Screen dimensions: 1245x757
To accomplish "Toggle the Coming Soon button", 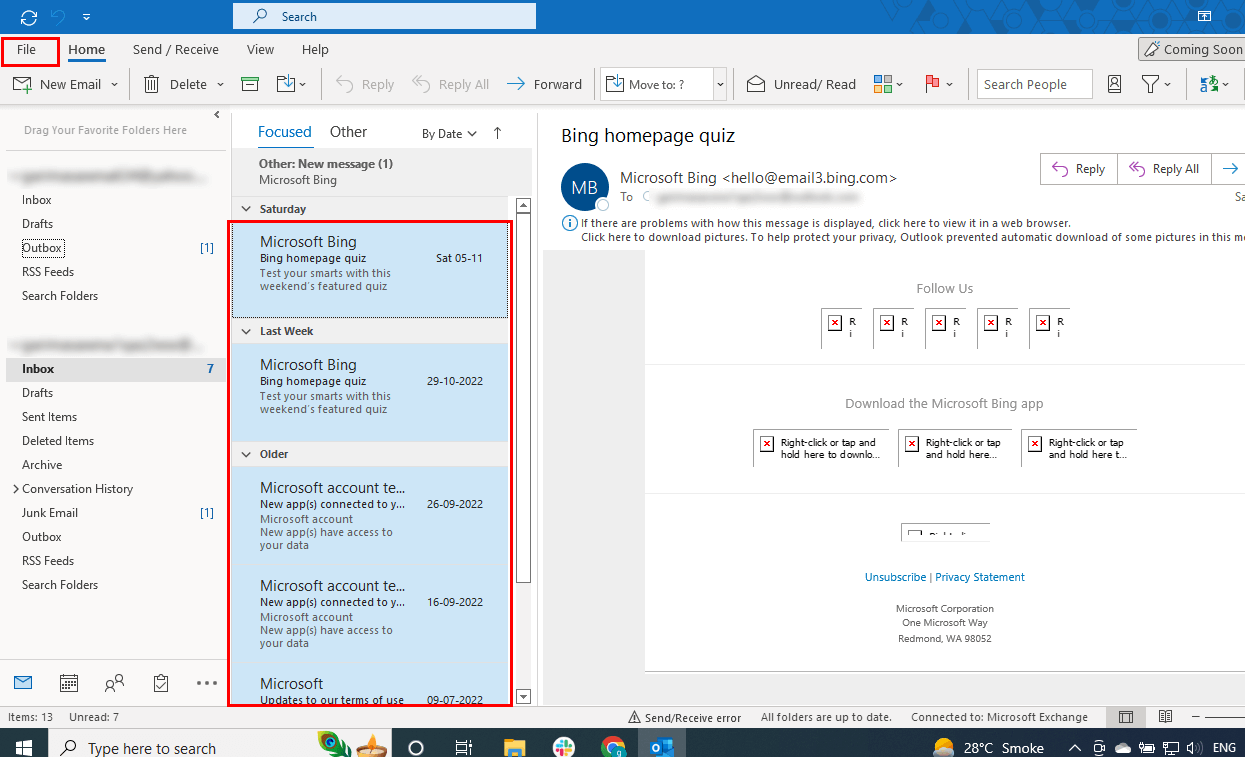I will [1192, 49].
